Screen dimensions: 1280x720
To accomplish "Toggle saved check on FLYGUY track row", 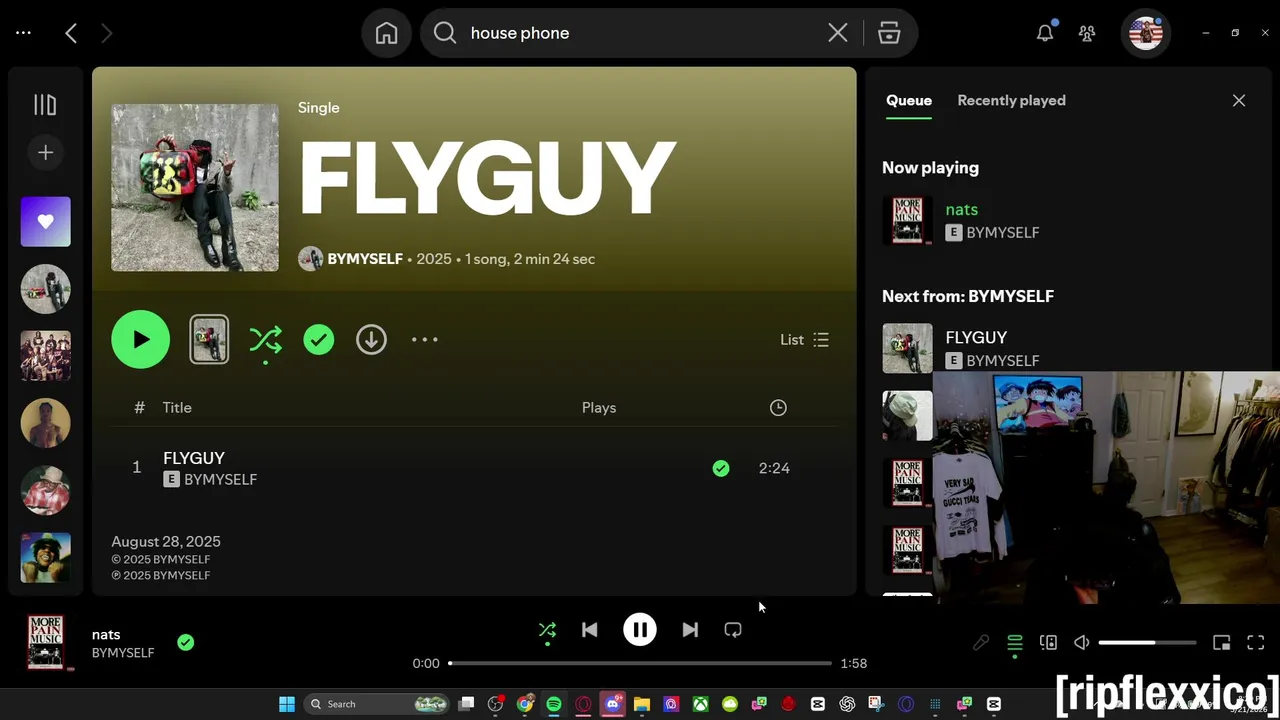I will (721, 468).
